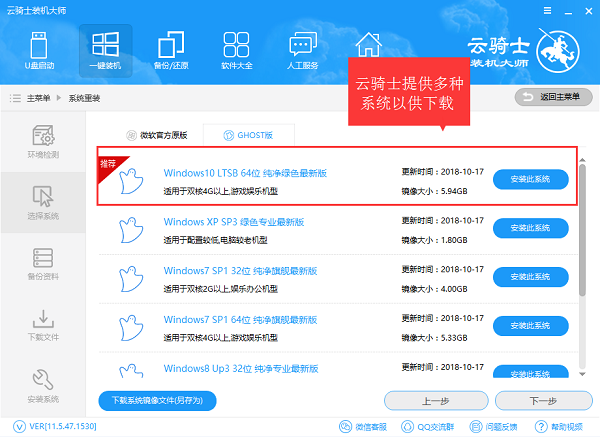The width and height of the screenshot is (600, 437).
Task: Click 系统重装 in the breadcrumb
Action: pyautogui.click(x=84, y=98)
